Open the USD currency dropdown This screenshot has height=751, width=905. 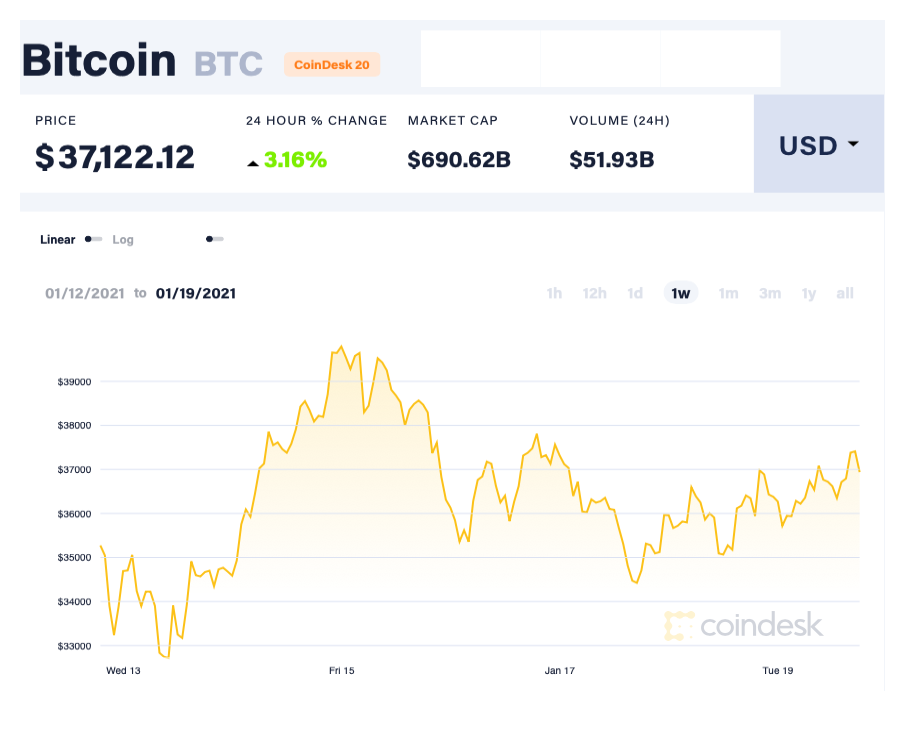[x=818, y=145]
